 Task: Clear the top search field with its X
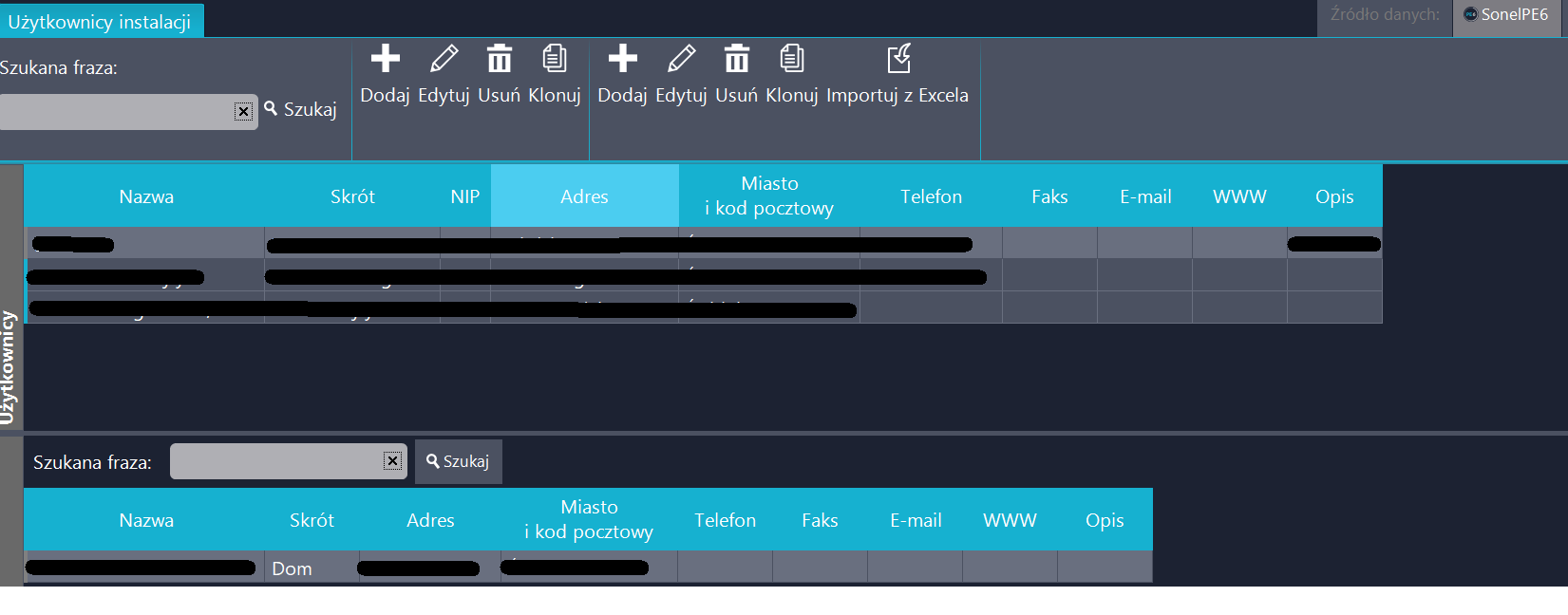(x=243, y=112)
